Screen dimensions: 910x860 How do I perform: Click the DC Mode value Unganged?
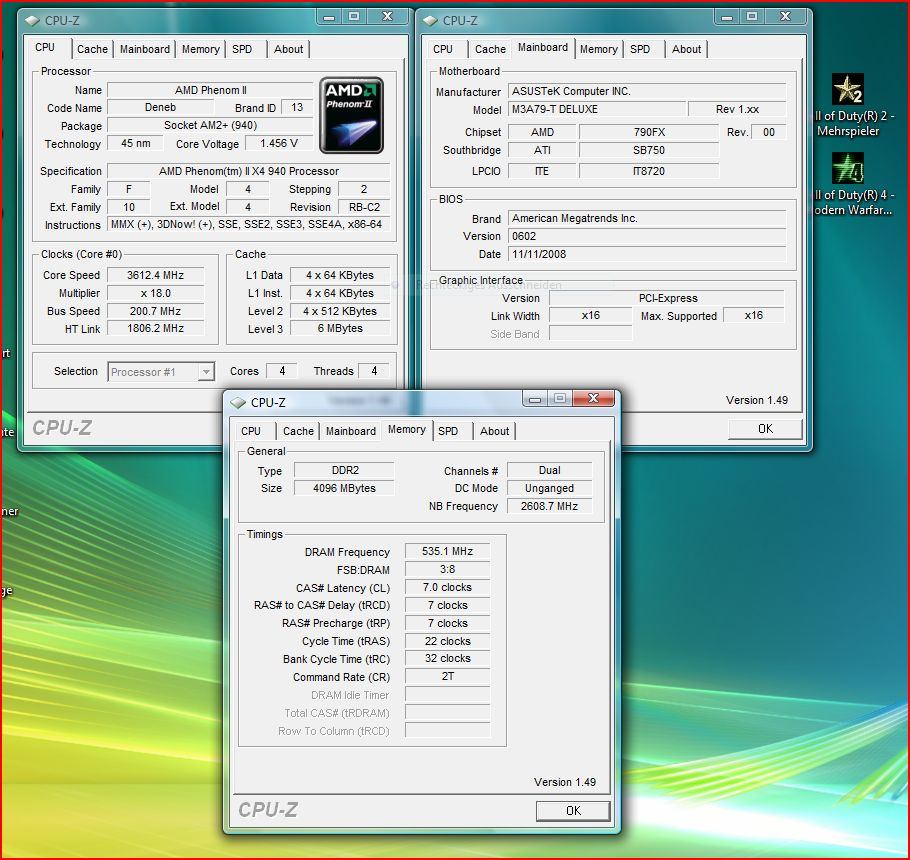550,488
